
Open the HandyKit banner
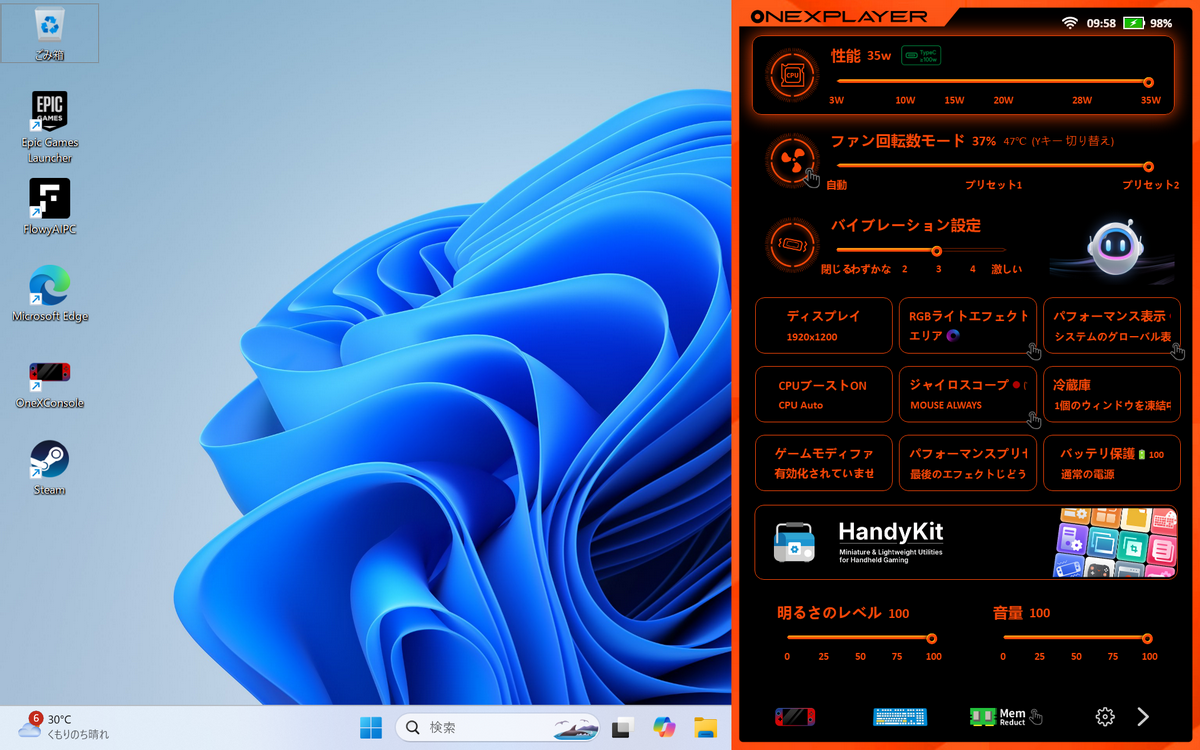967,543
